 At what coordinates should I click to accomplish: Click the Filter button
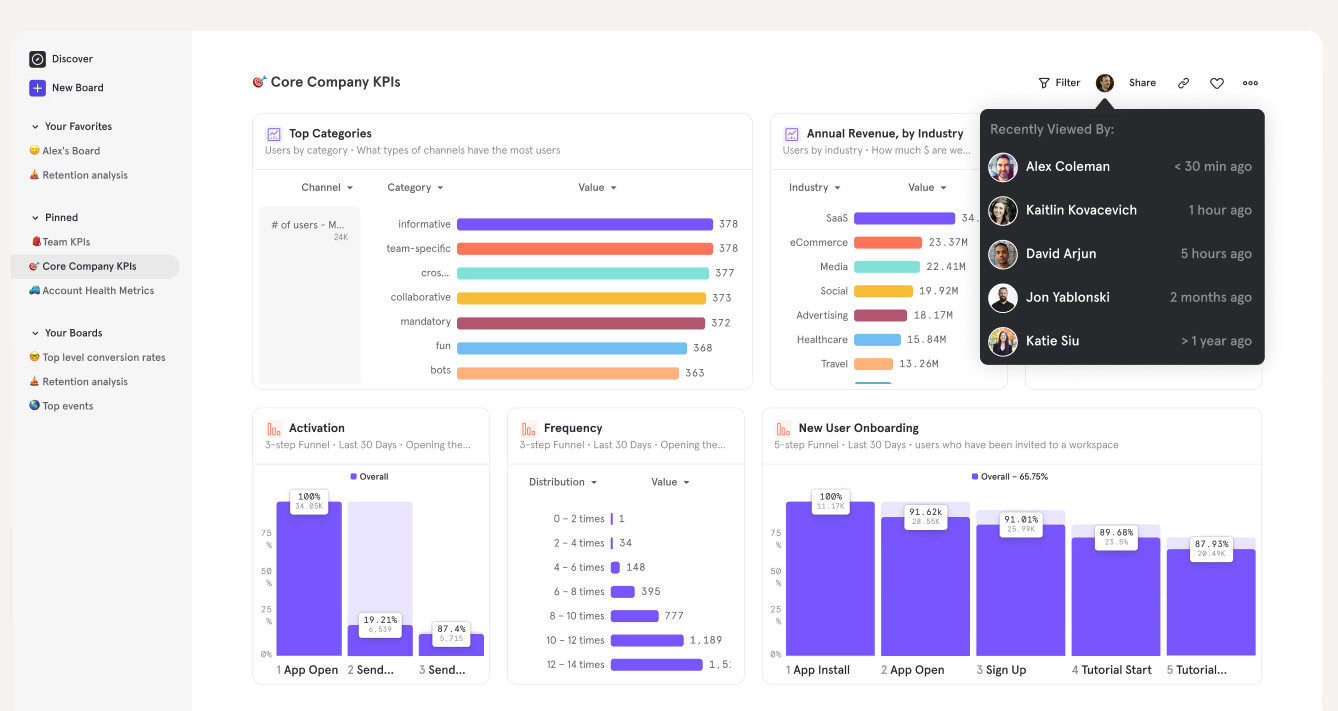click(x=1059, y=83)
